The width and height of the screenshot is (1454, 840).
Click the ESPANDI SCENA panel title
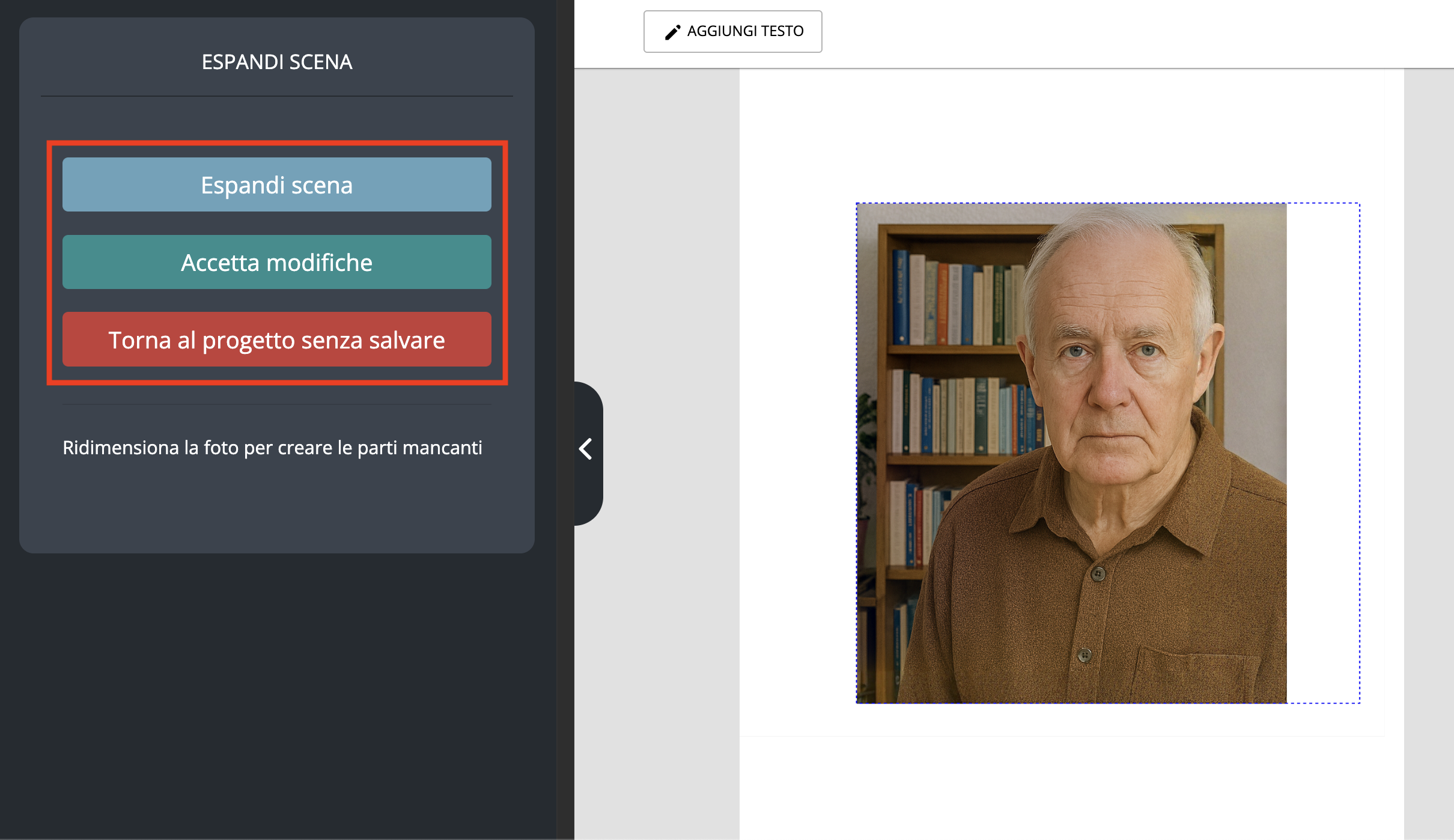point(276,62)
